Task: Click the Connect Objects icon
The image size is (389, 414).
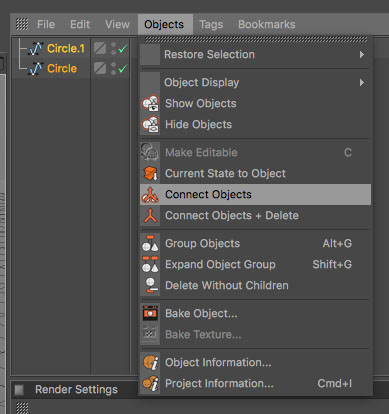Action: (150, 195)
